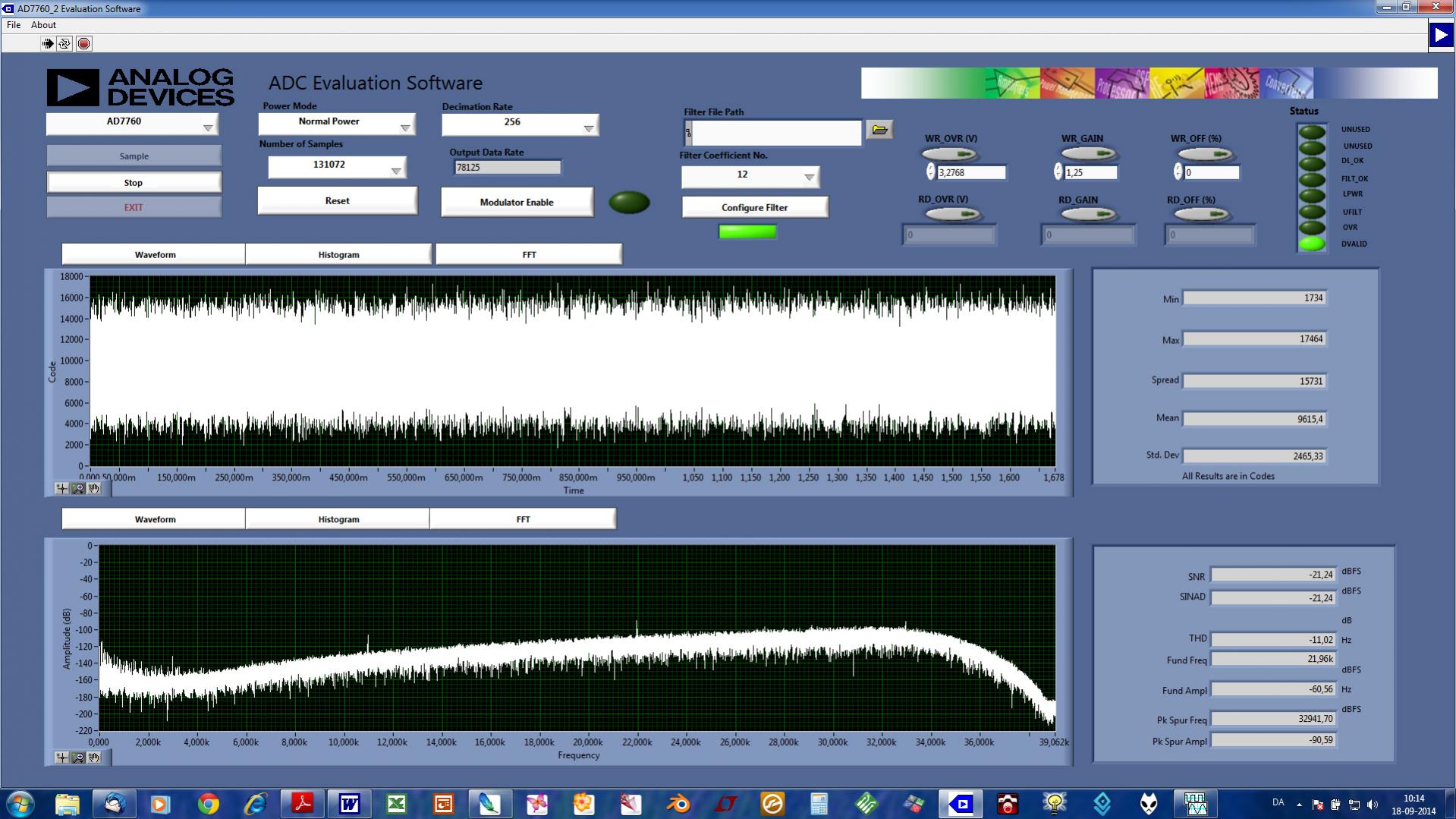
Task: Open Thunderbird mail from the taskbar
Action: click(x=115, y=803)
